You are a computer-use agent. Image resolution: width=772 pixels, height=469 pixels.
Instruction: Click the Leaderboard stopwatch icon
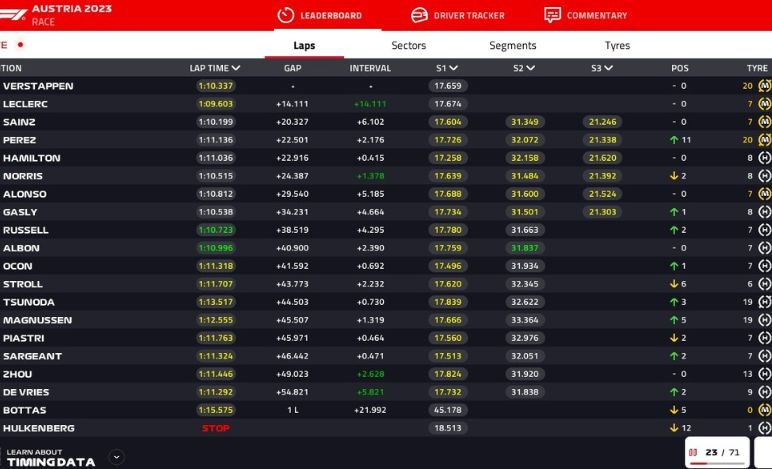(x=285, y=15)
